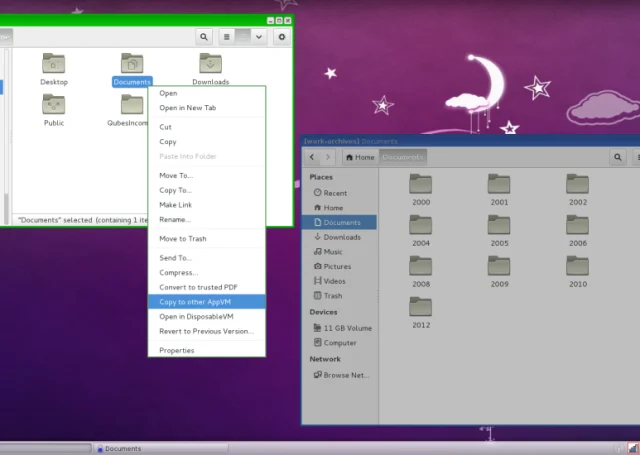Click Convert to trusted PDF
This screenshot has width=640, height=455.
(206, 287)
